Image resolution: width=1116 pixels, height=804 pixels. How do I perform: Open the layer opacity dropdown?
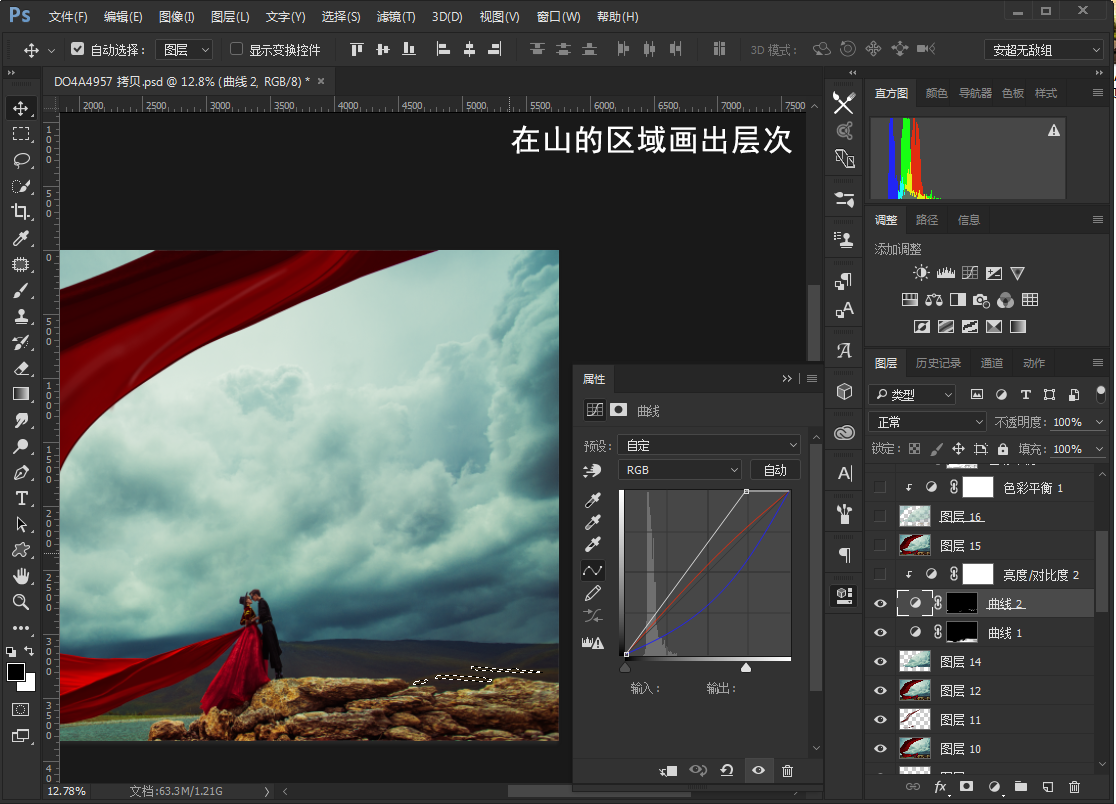[1100, 422]
